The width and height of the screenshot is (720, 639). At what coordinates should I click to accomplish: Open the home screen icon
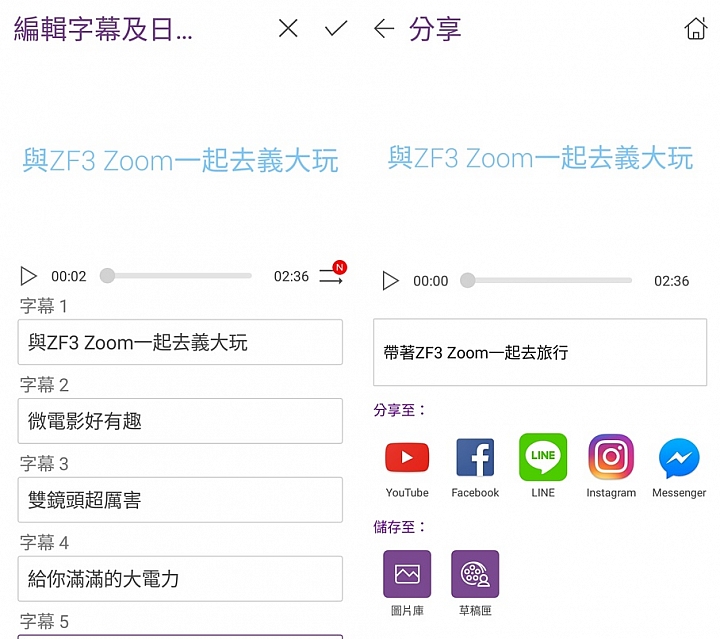pyautogui.click(x=696, y=28)
